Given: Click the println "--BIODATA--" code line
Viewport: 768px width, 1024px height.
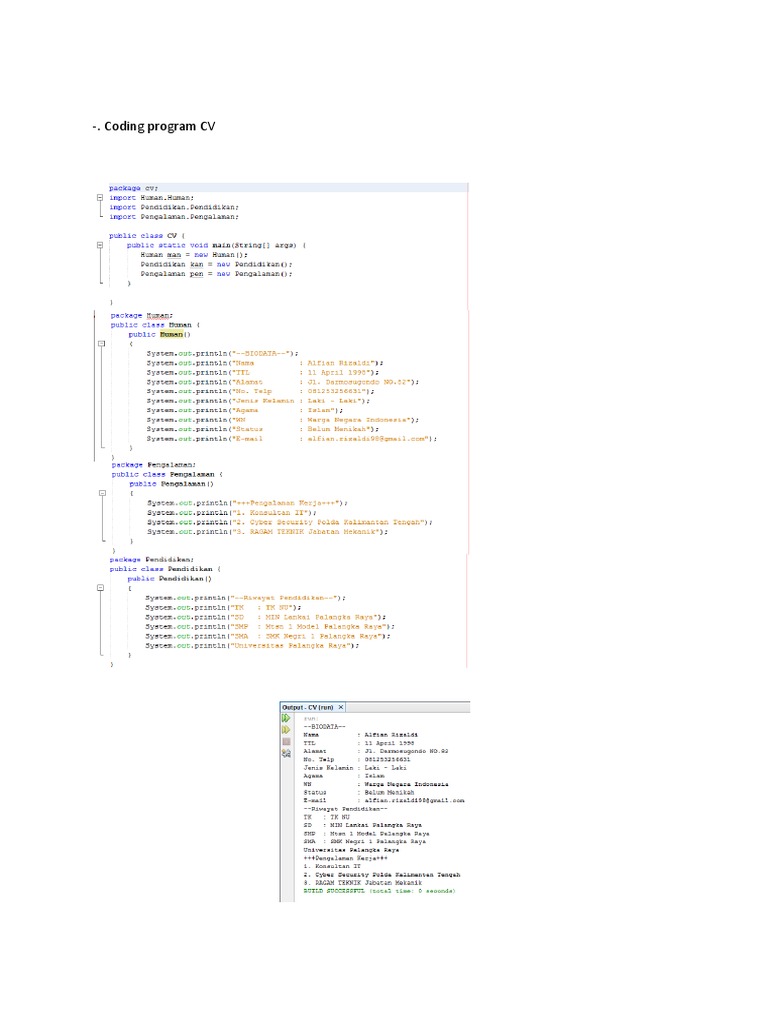Looking at the screenshot, I should pyautogui.click(x=222, y=353).
